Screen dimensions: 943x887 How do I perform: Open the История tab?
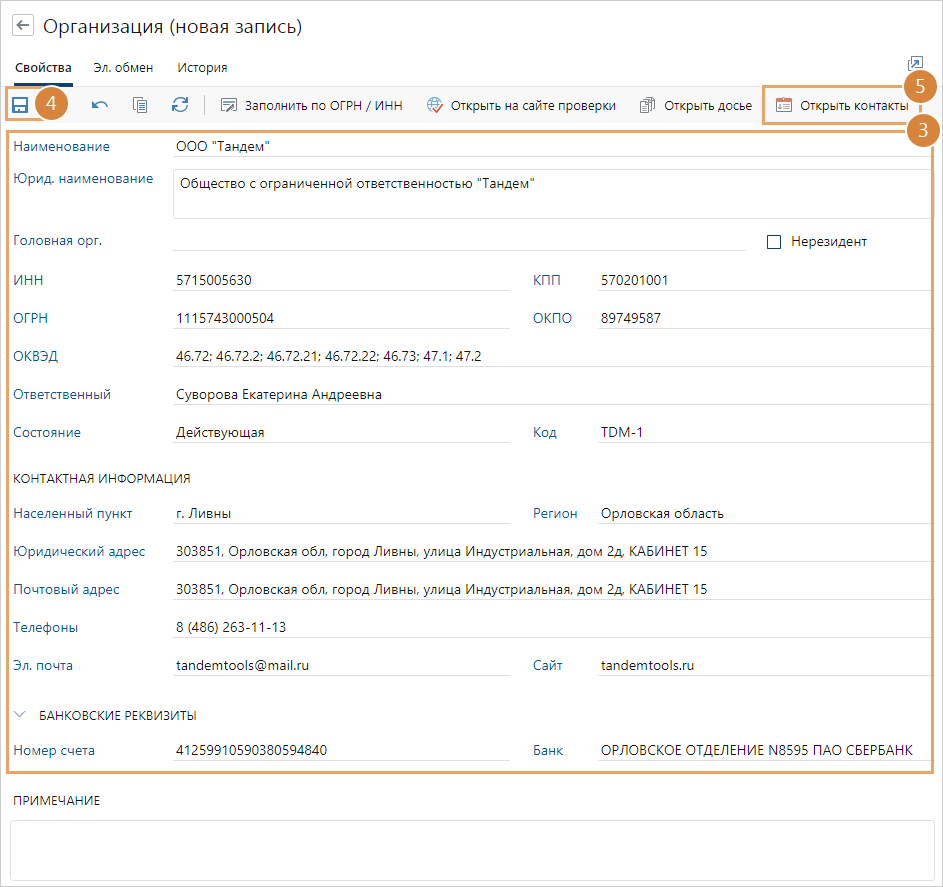[202, 68]
